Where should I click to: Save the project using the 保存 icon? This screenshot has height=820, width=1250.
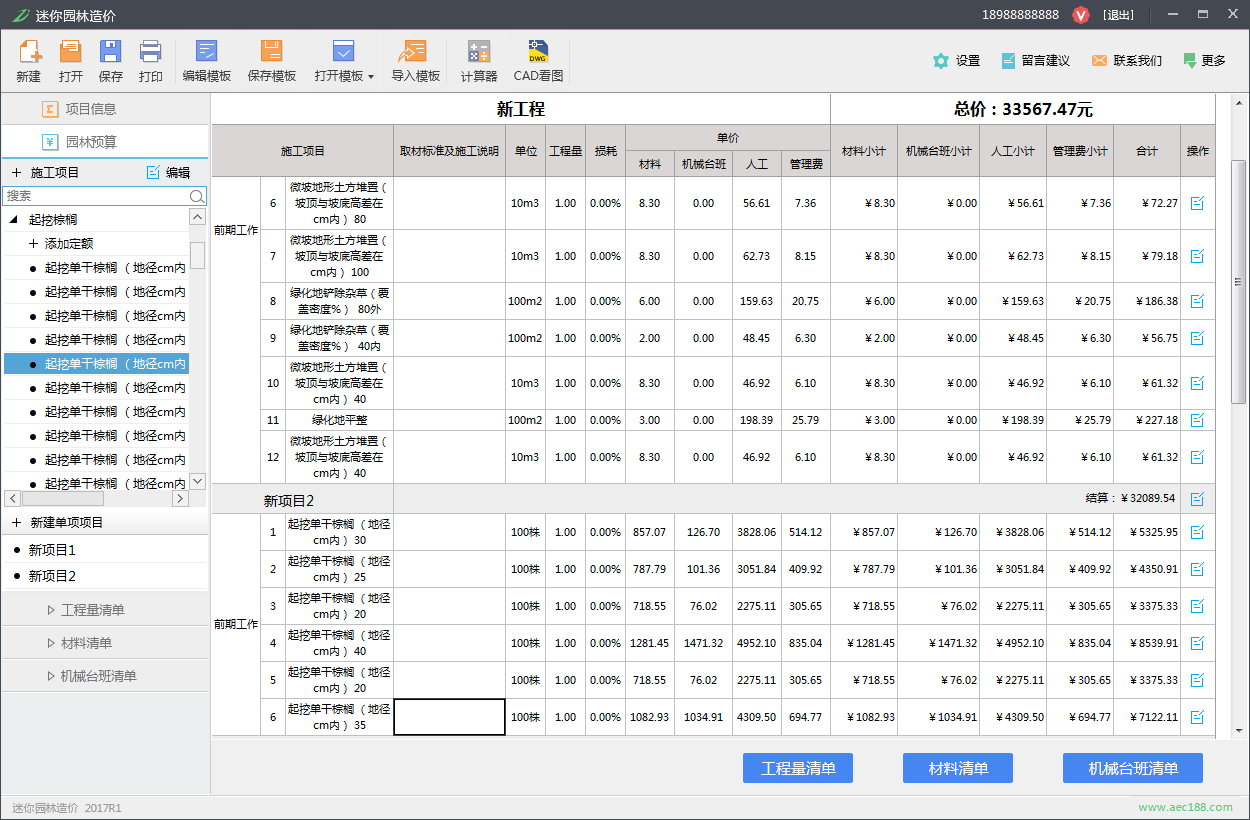[110, 60]
